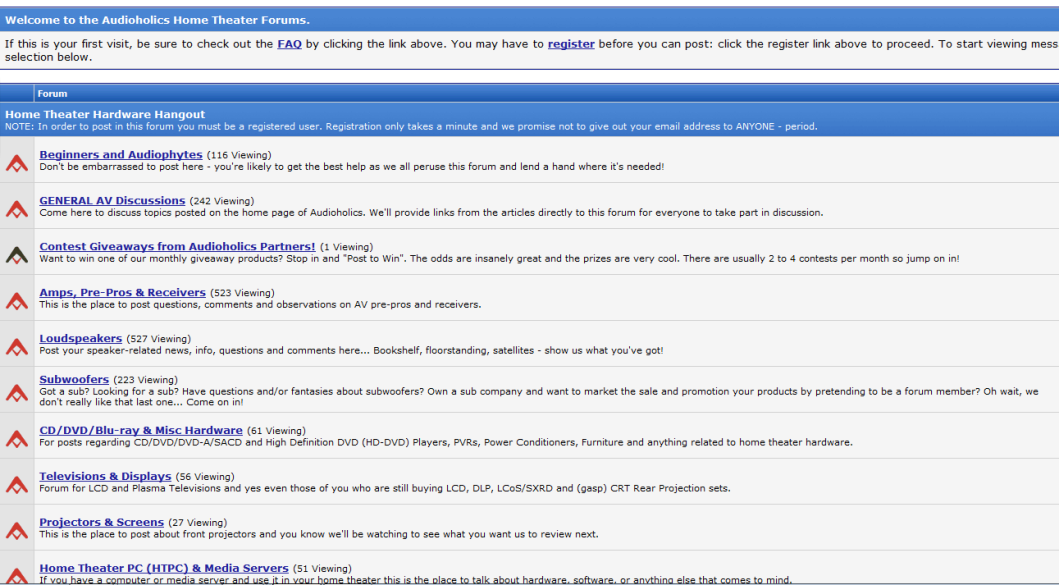Open the FAQ link
Screen dimensions: 1059x585
289,44
